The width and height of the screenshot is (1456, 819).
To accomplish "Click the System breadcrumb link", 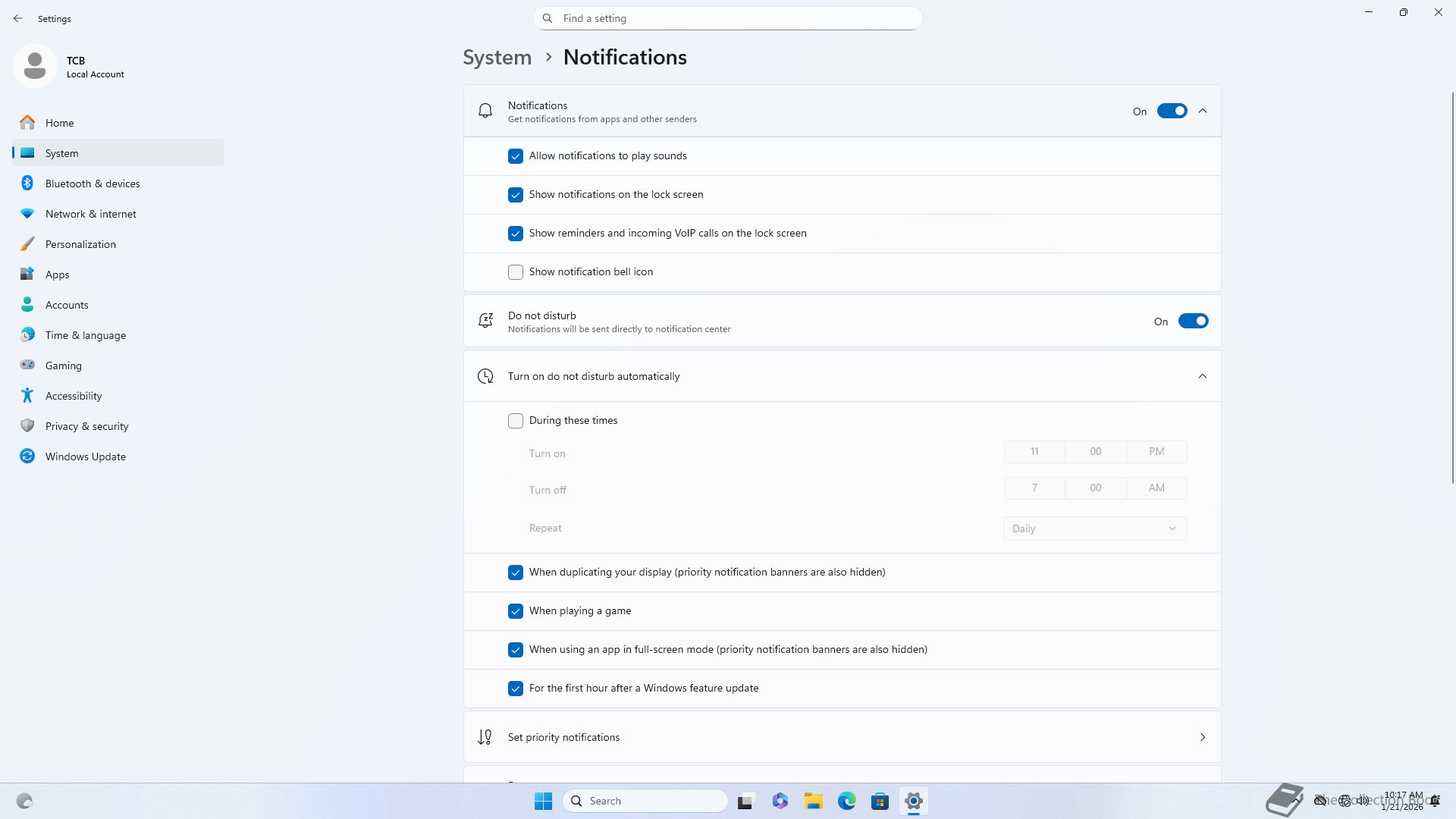I will [x=497, y=58].
